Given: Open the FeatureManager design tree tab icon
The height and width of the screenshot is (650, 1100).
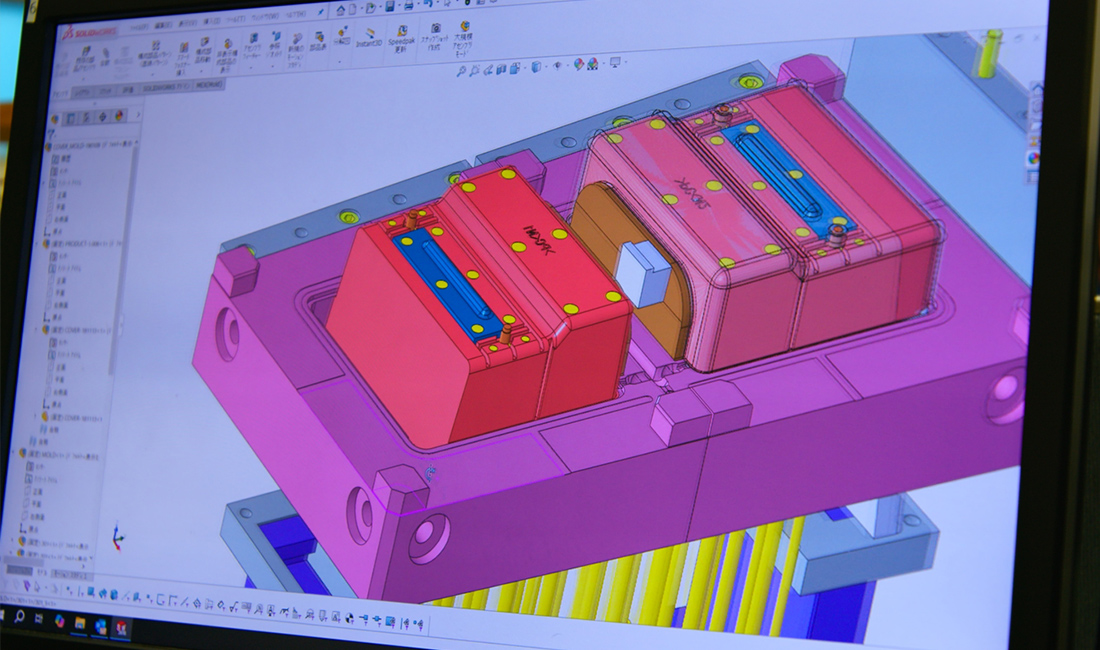Looking at the screenshot, I should tap(70, 117).
